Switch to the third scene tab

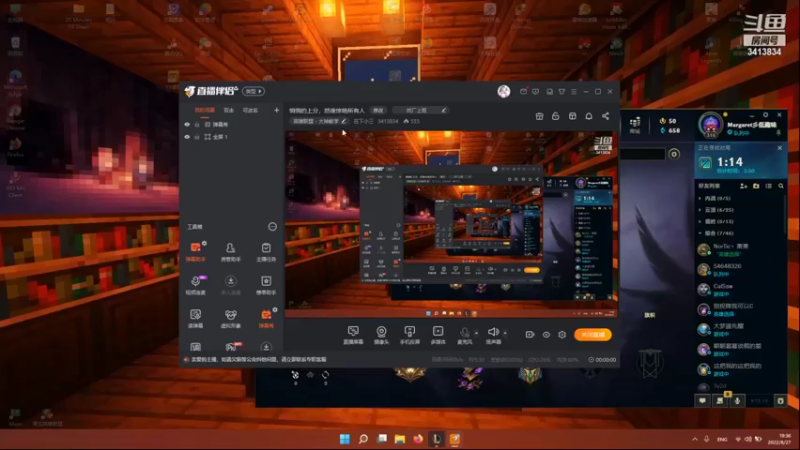coord(250,110)
